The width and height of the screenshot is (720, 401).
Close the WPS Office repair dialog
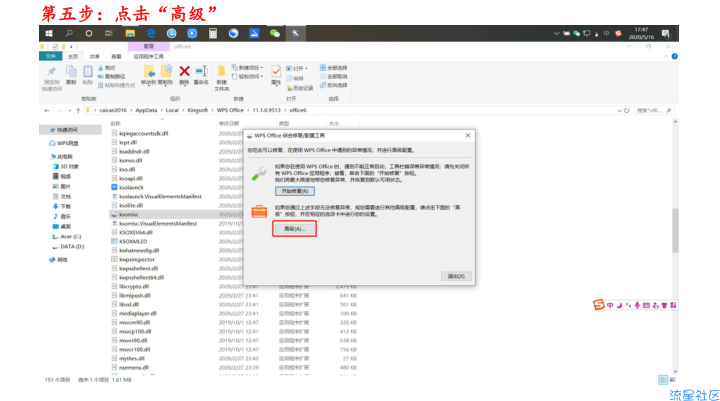click(x=467, y=136)
